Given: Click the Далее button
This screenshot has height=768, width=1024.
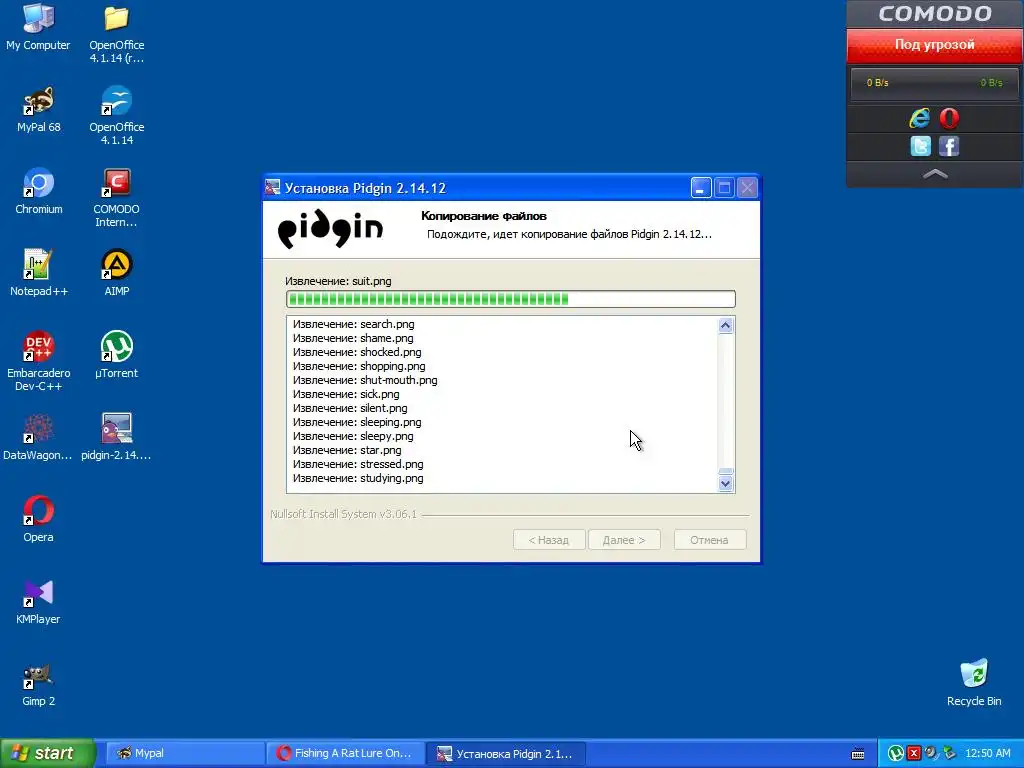Looking at the screenshot, I should coord(624,540).
